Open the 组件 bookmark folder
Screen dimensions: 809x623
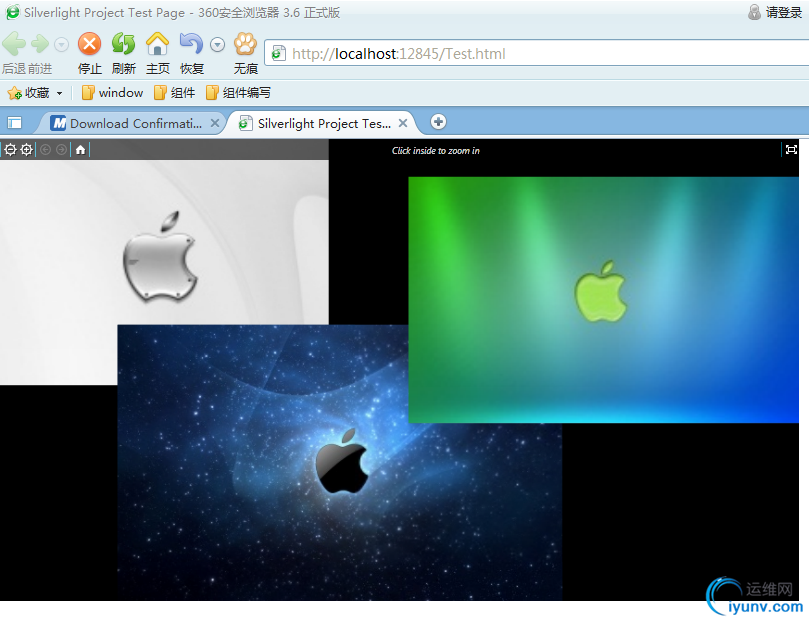click(174, 93)
